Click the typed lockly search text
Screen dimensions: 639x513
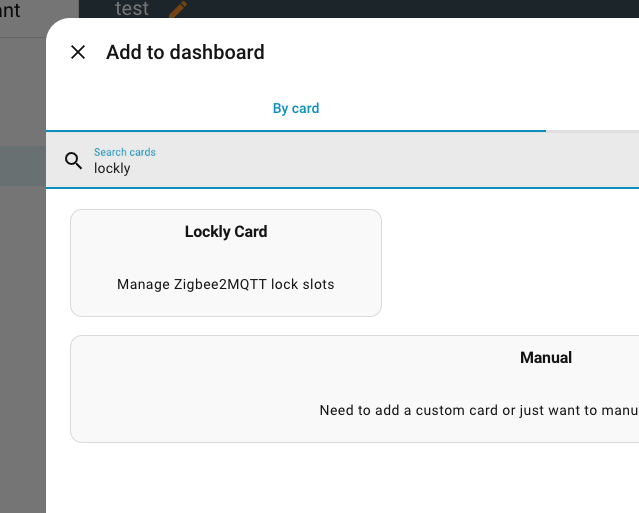click(112, 169)
